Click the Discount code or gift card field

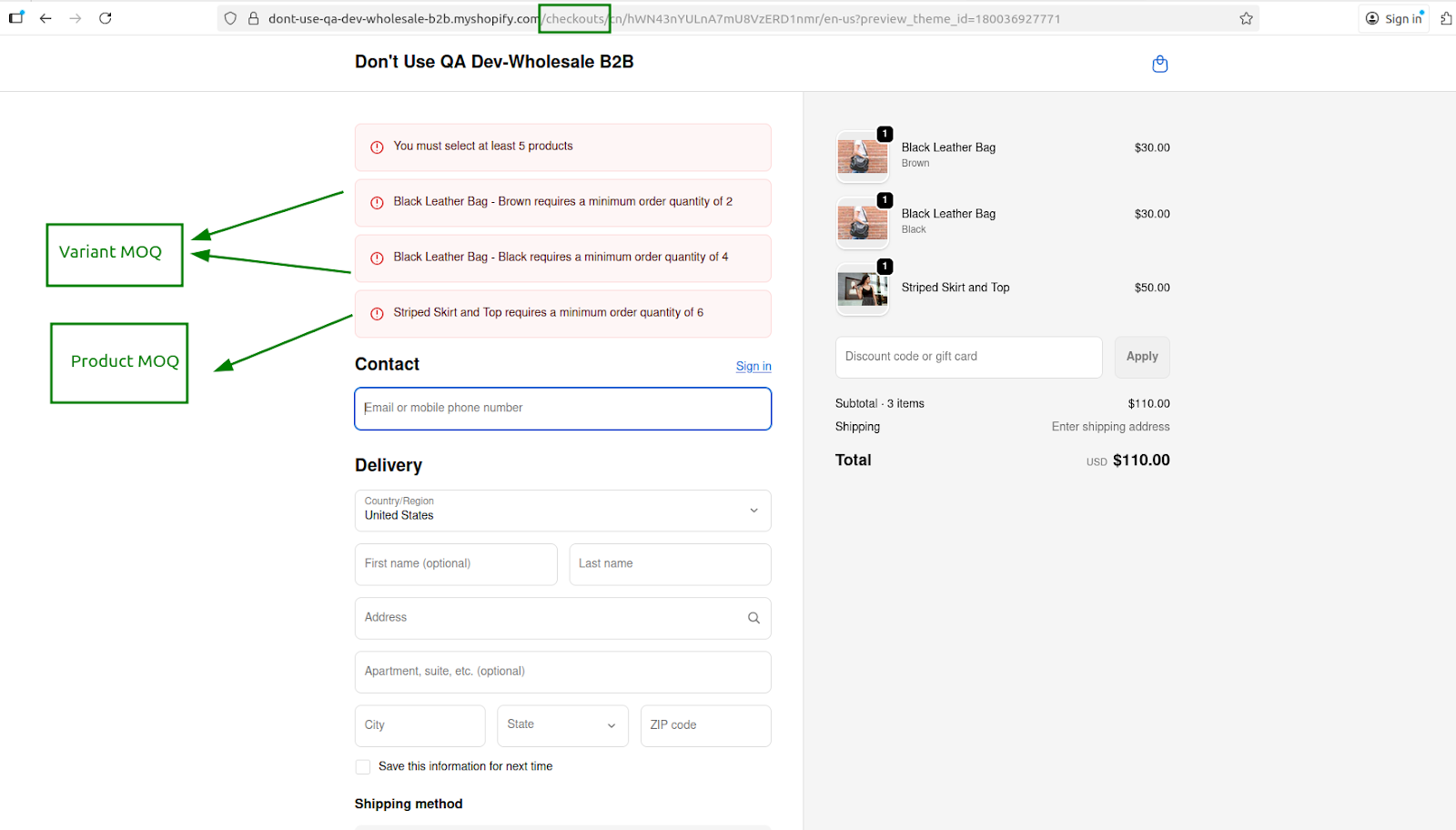968,357
